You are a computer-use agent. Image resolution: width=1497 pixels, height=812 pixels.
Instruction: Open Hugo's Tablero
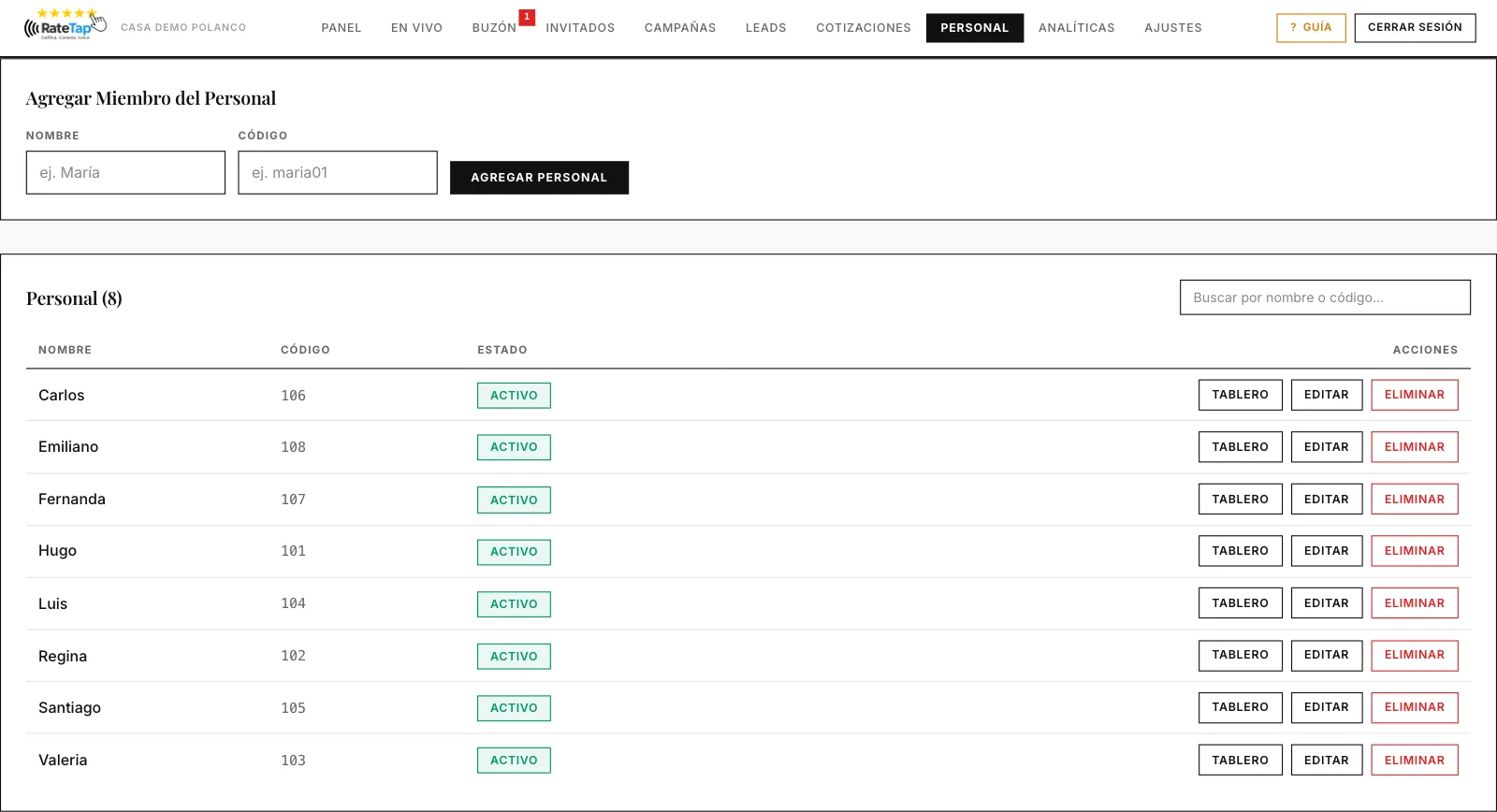(1240, 551)
